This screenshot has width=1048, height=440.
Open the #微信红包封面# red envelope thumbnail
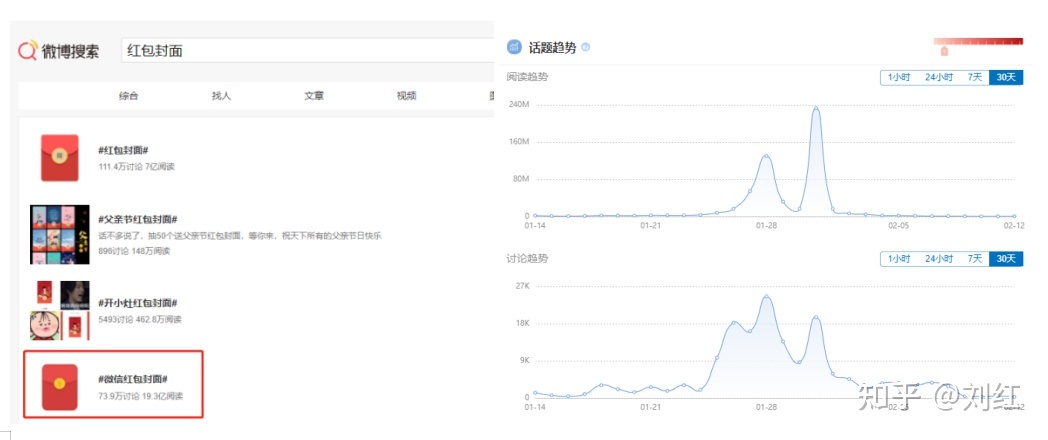click(x=59, y=387)
